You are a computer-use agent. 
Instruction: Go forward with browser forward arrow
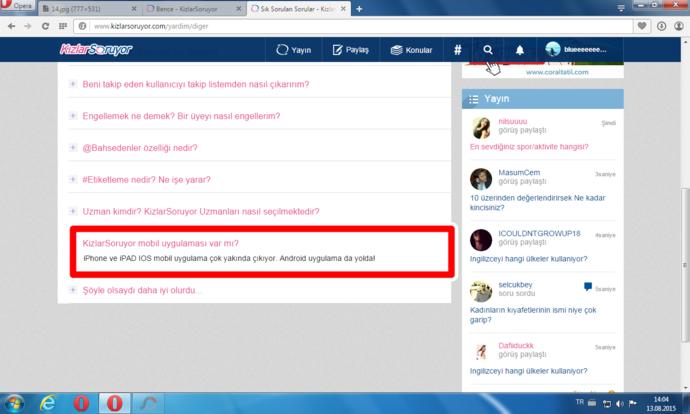pyautogui.click(x=28, y=26)
